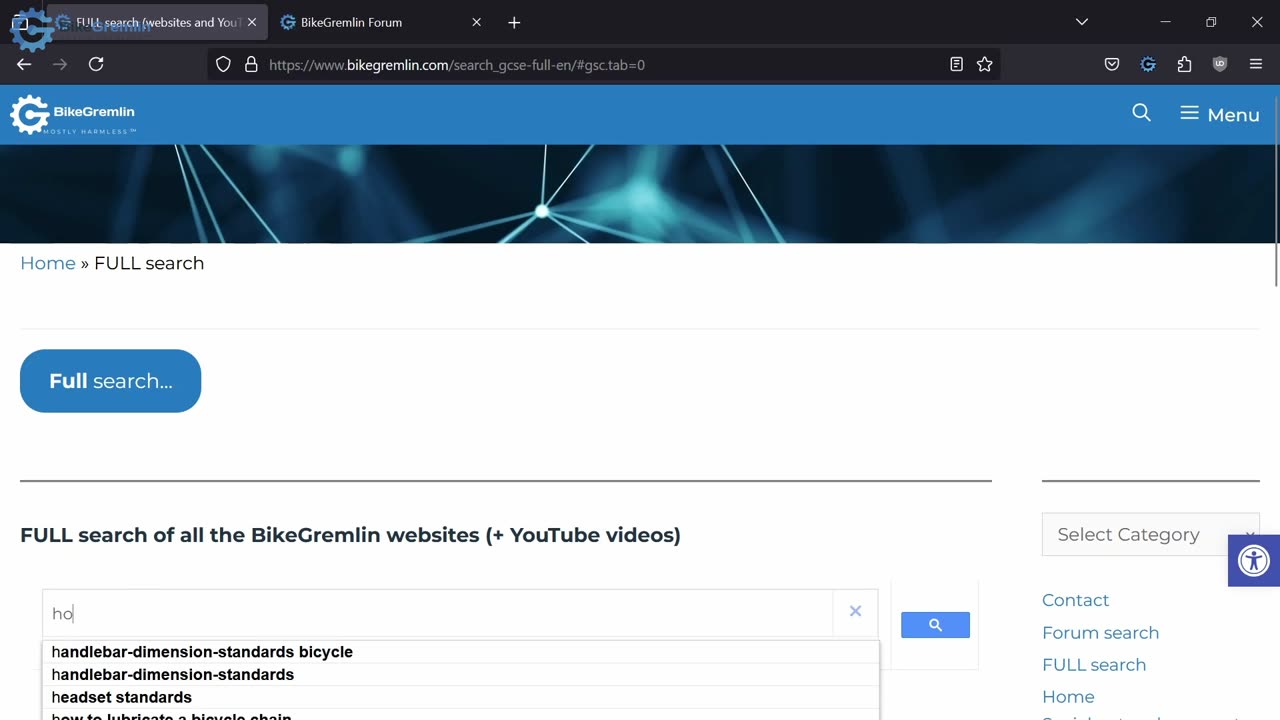Close the FULL search tab

tap(252, 22)
